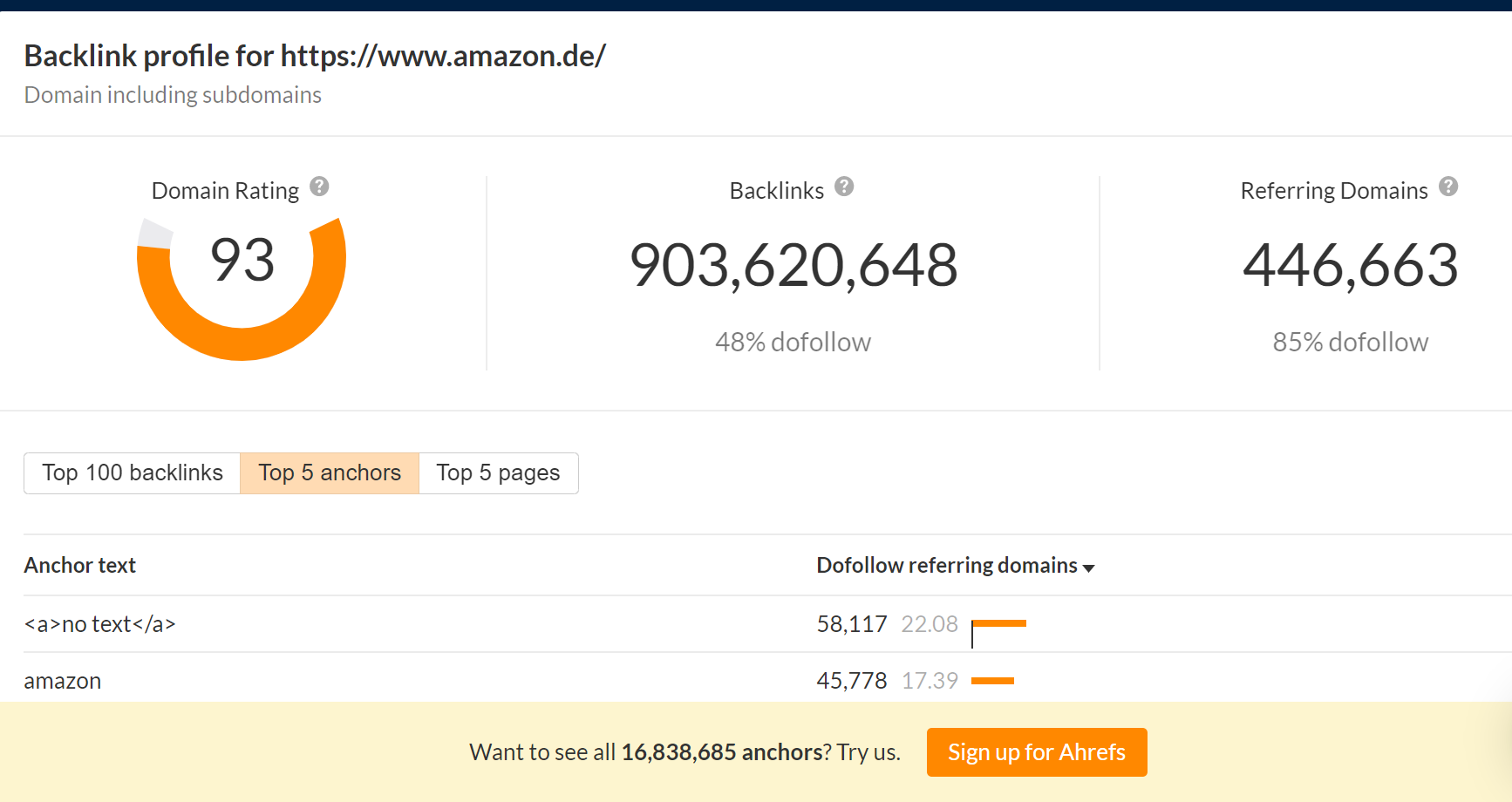The width and height of the screenshot is (1512, 802).
Task: Click the orange bar for no text anchor
Action: (999, 623)
